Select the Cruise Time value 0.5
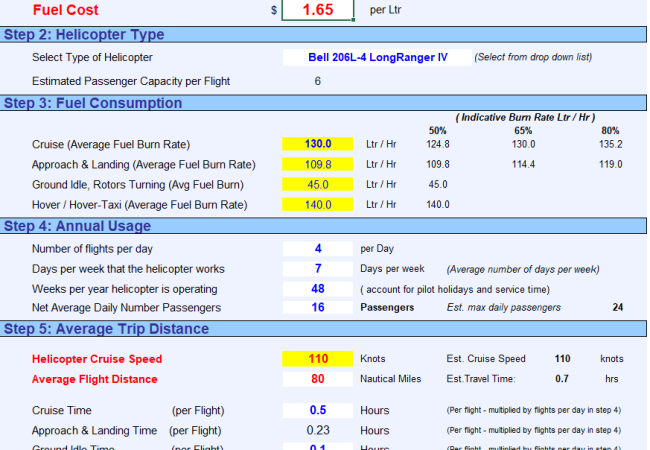This screenshot has width=650, height=450. pos(318,410)
